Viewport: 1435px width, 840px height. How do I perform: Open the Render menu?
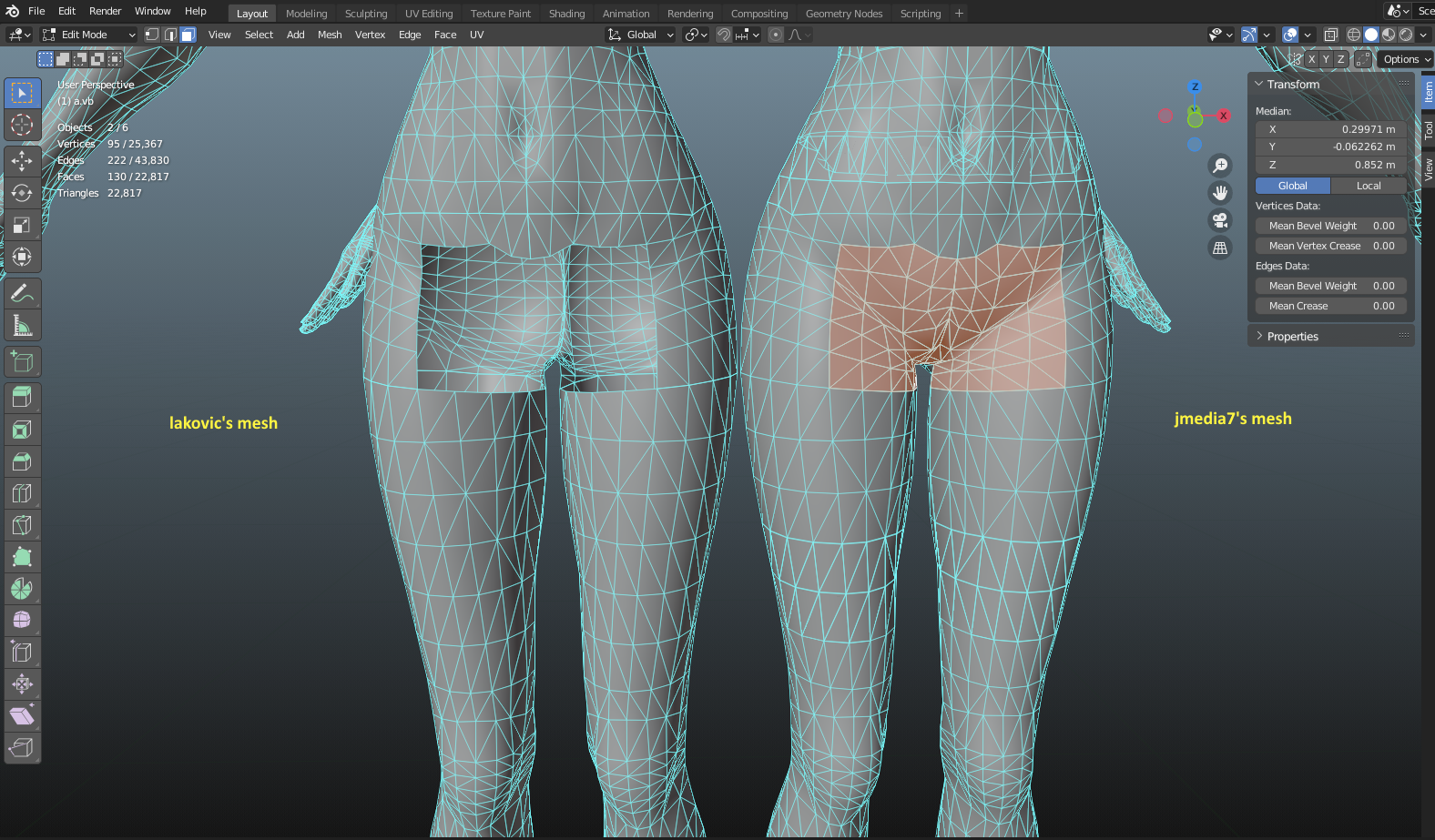pyautogui.click(x=105, y=11)
